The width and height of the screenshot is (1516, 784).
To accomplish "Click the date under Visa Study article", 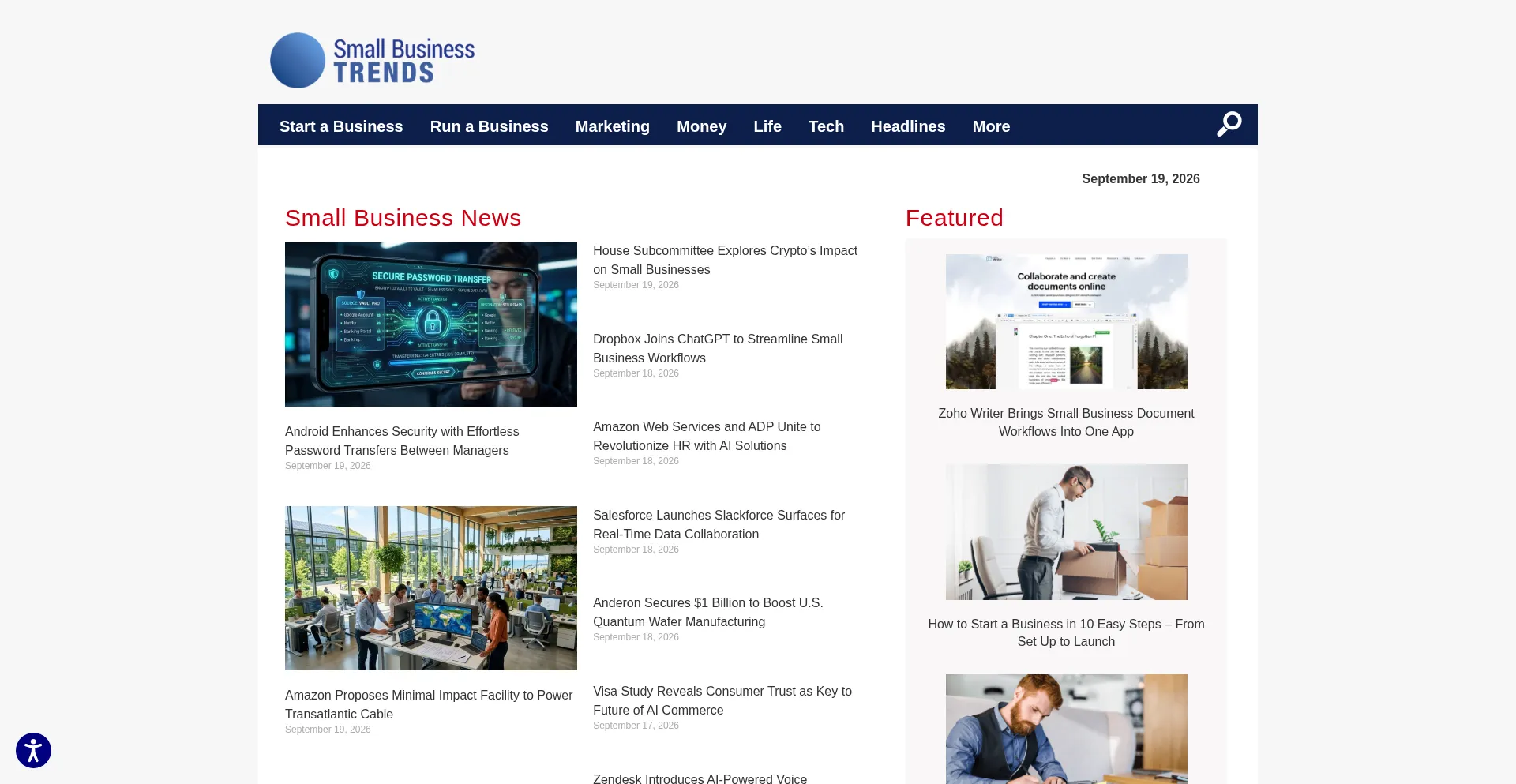I will (x=636, y=726).
